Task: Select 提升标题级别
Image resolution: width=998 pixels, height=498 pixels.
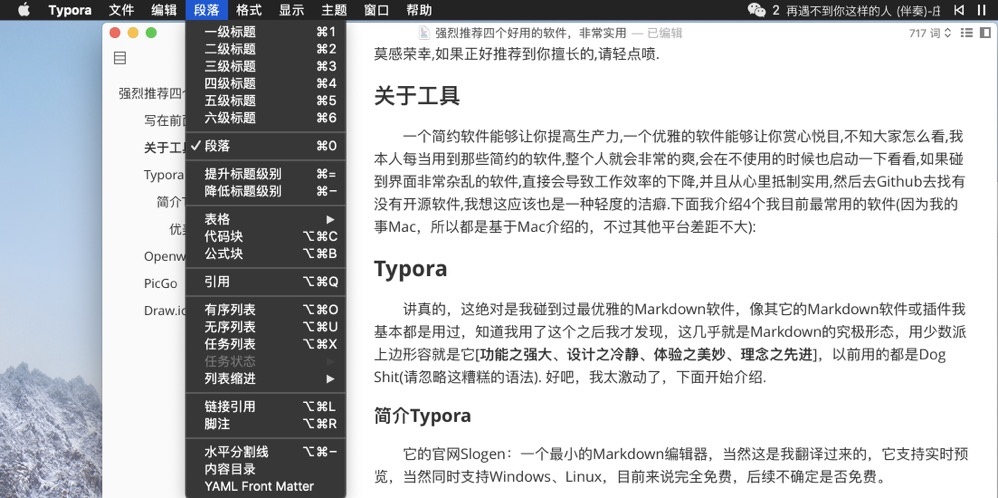Action: [x=265, y=174]
